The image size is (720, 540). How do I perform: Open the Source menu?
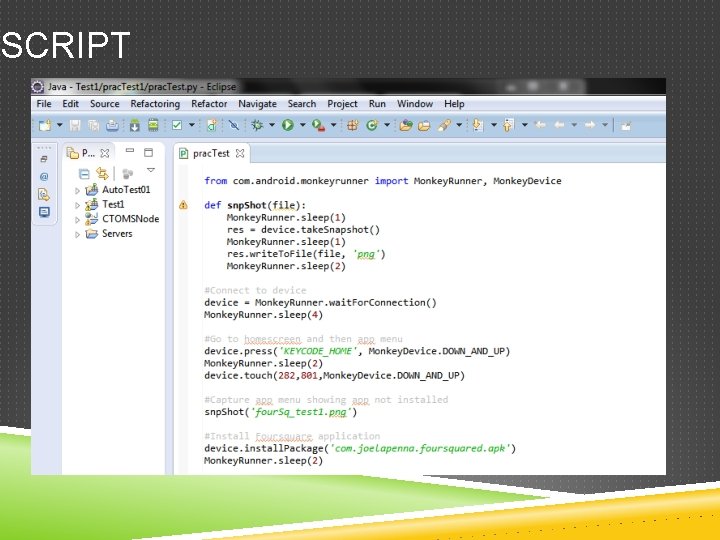pos(105,104)
